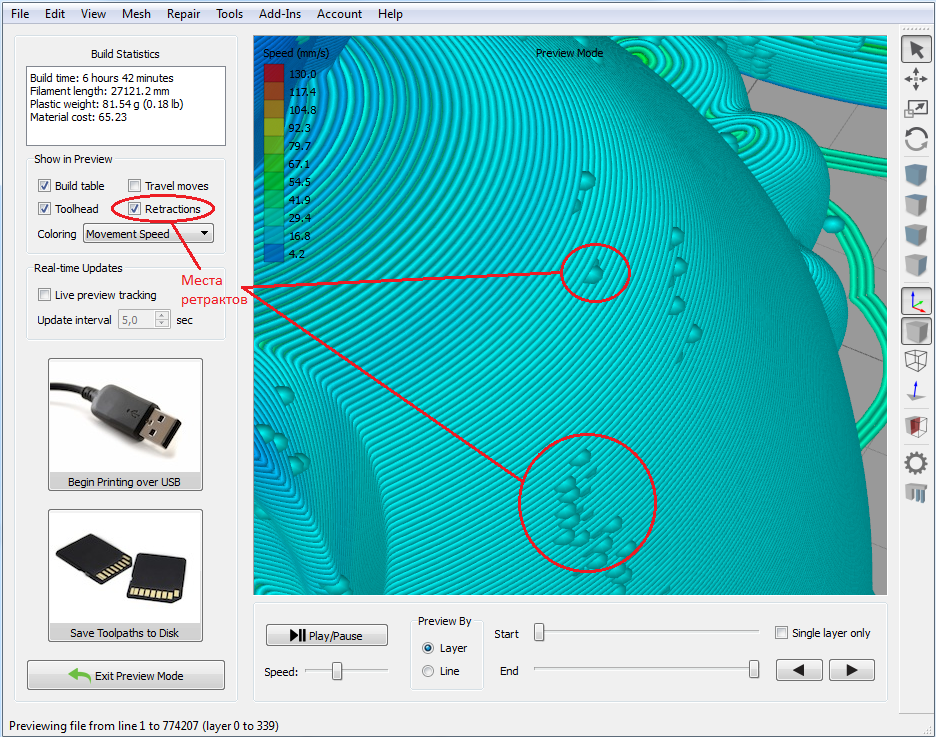Click the coordinate axes view icon
Viewport: 936px width, 737px height.
pyautogui.click(x=915, y=299)
